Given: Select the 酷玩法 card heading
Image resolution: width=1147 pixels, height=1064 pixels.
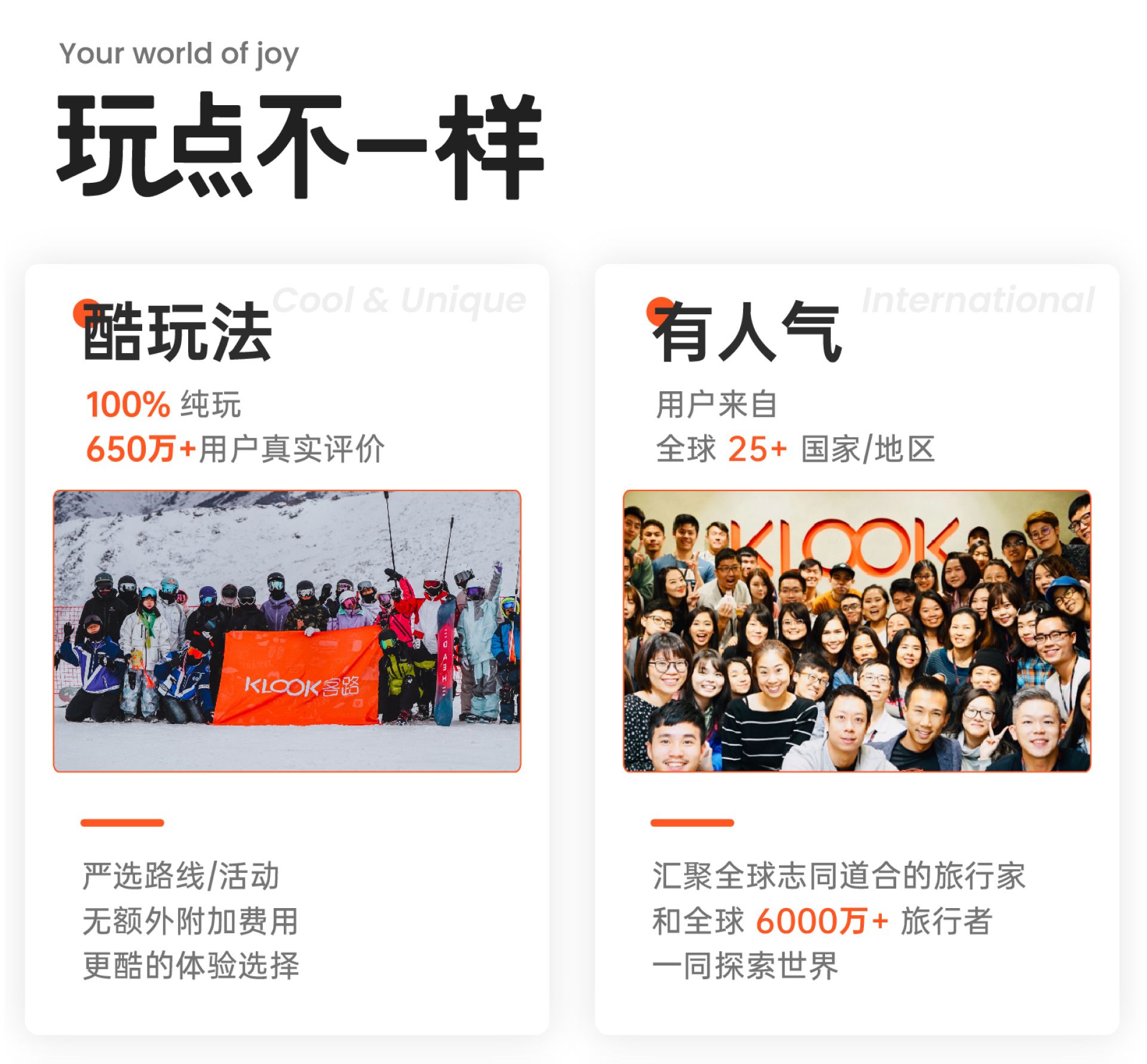Looking at the screenshot, I should (177, 332).
